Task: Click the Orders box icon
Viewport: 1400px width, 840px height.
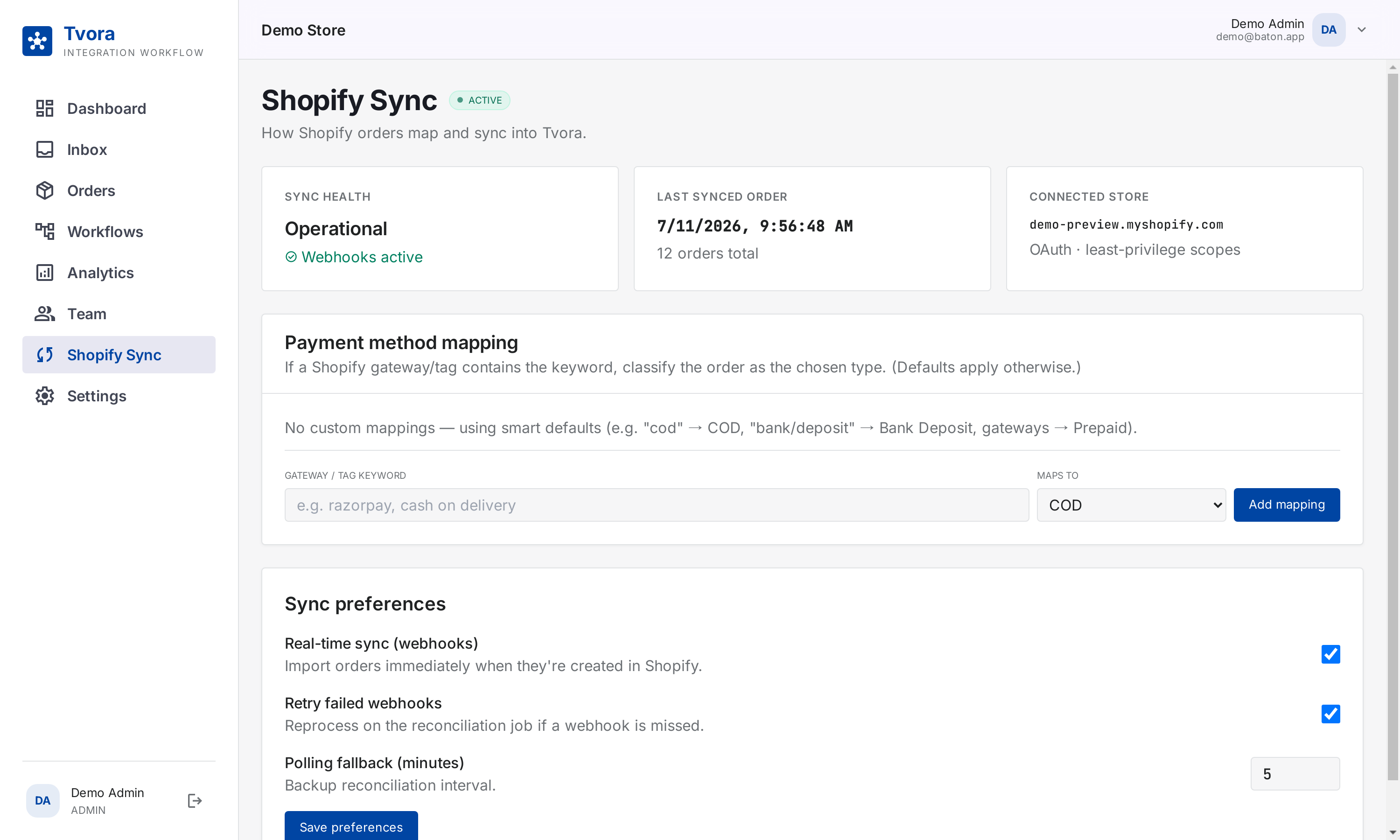Action: (x=45, y=191)
